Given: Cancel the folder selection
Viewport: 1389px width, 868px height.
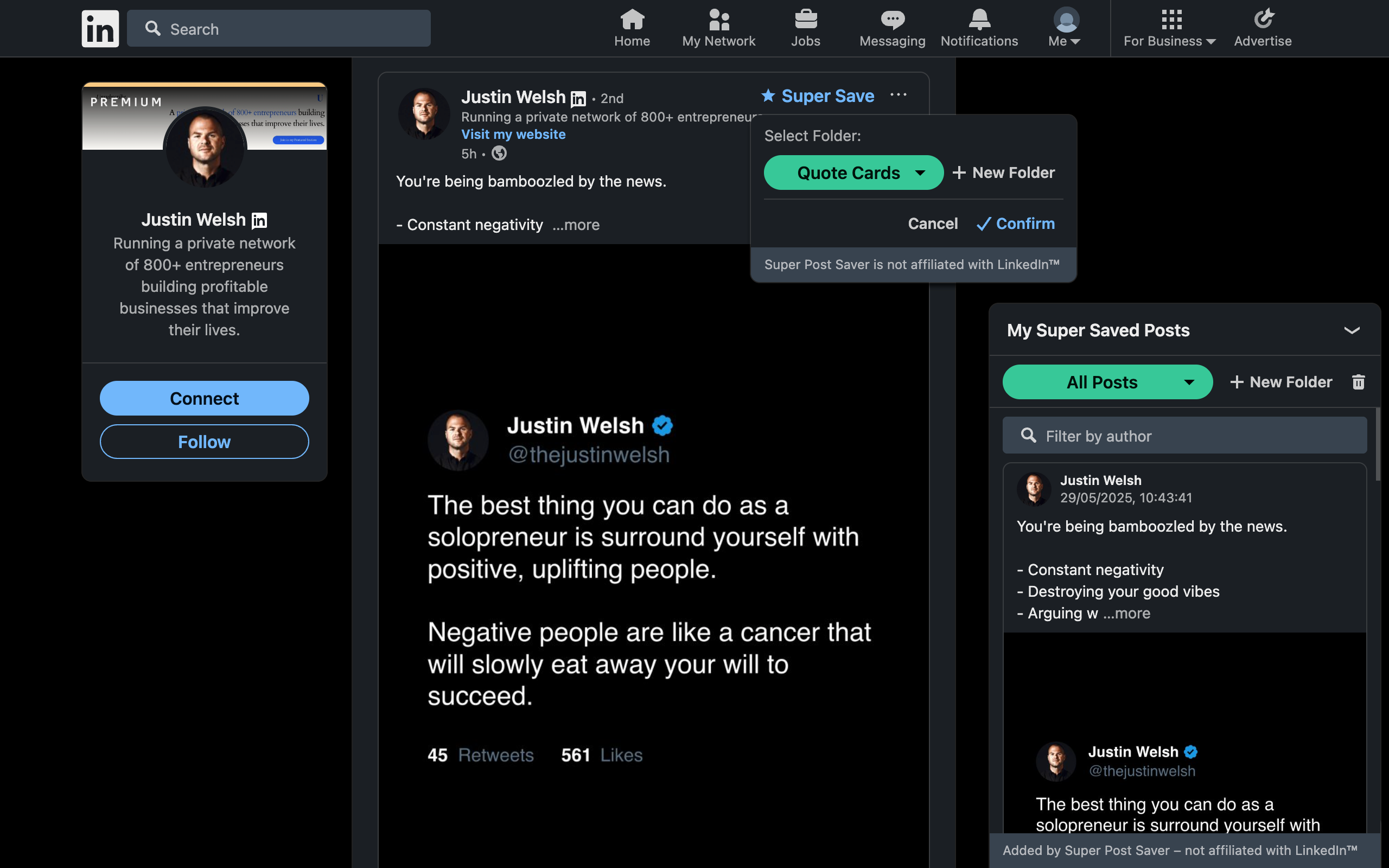Looking at the screenshot, I should (x=933, y=224).
